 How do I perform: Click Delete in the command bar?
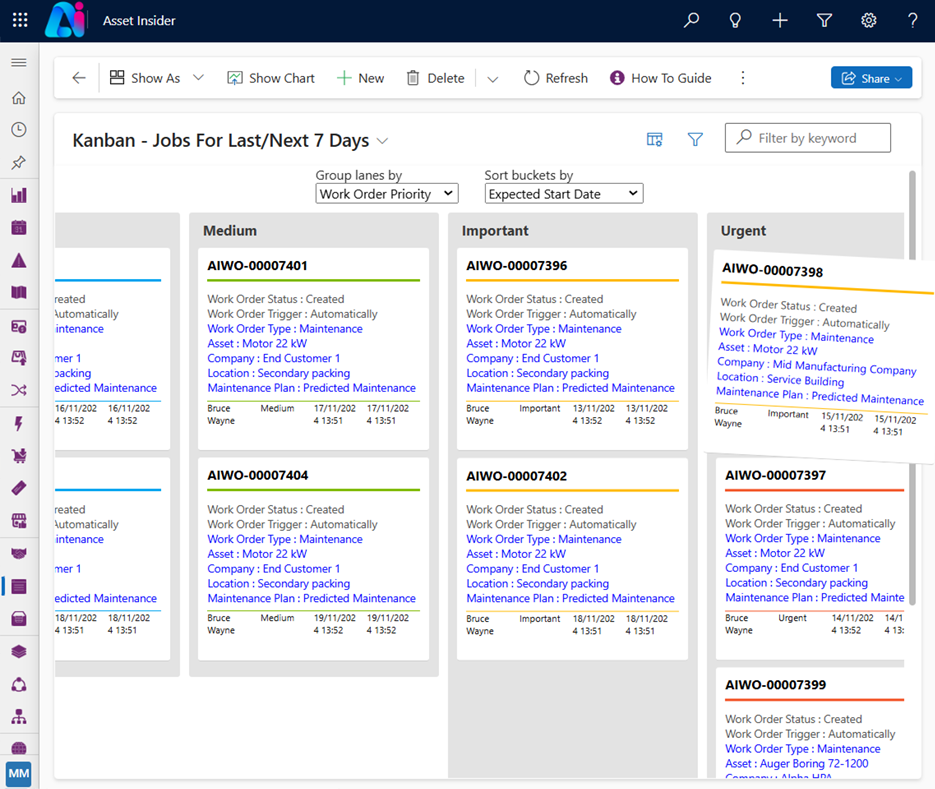click(435, 78)
